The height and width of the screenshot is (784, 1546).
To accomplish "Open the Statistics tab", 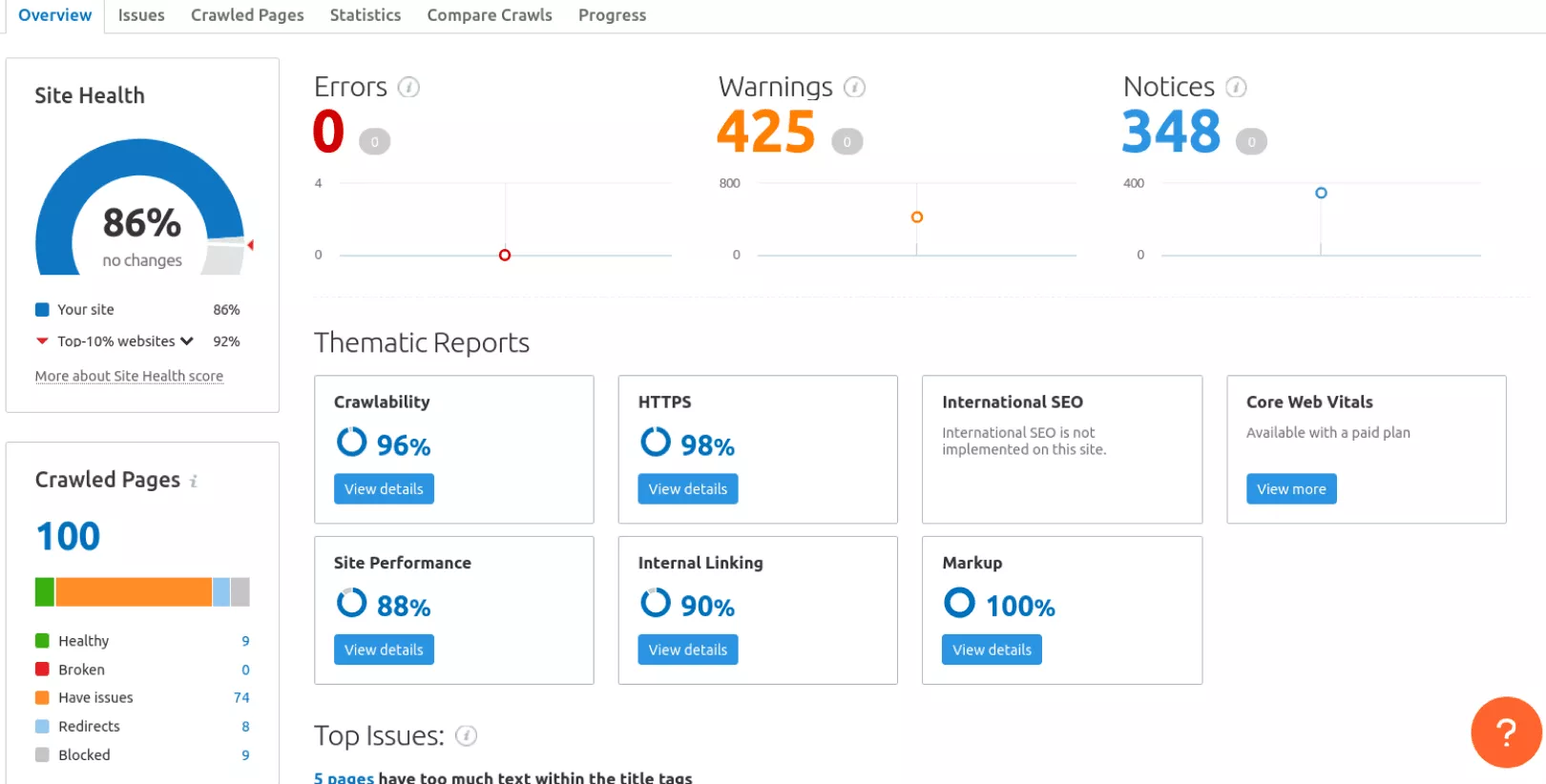I will tap(366, 15).
